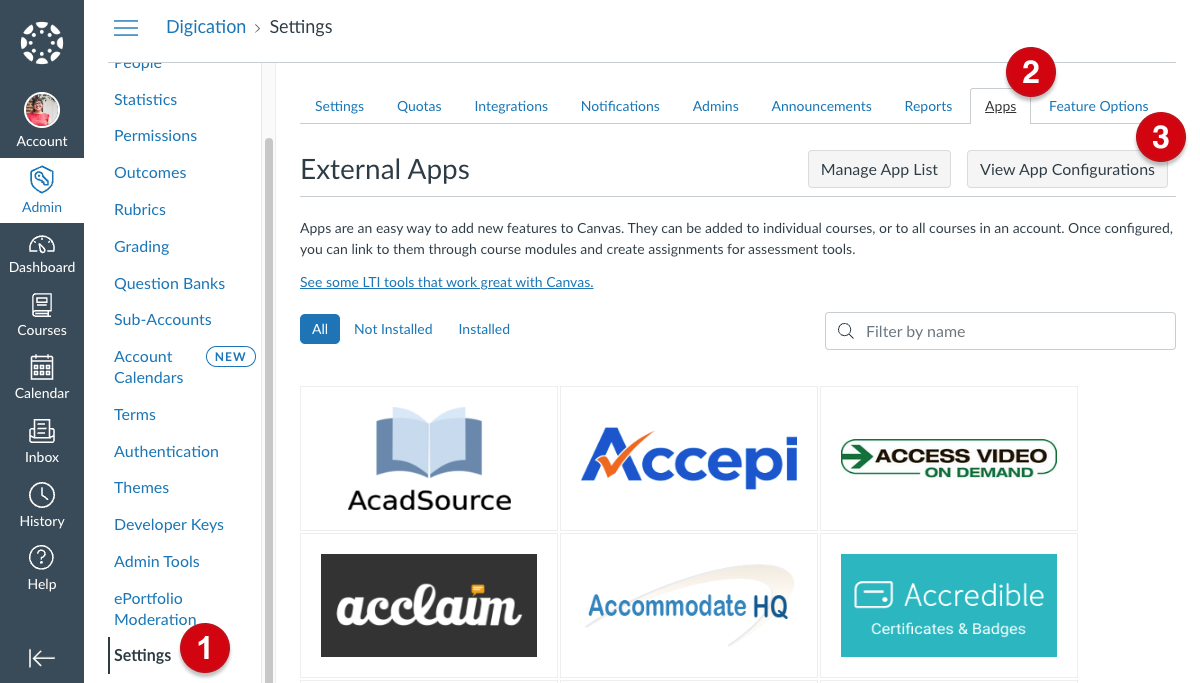Click the View App Configurations button

tap(1067, 169)
